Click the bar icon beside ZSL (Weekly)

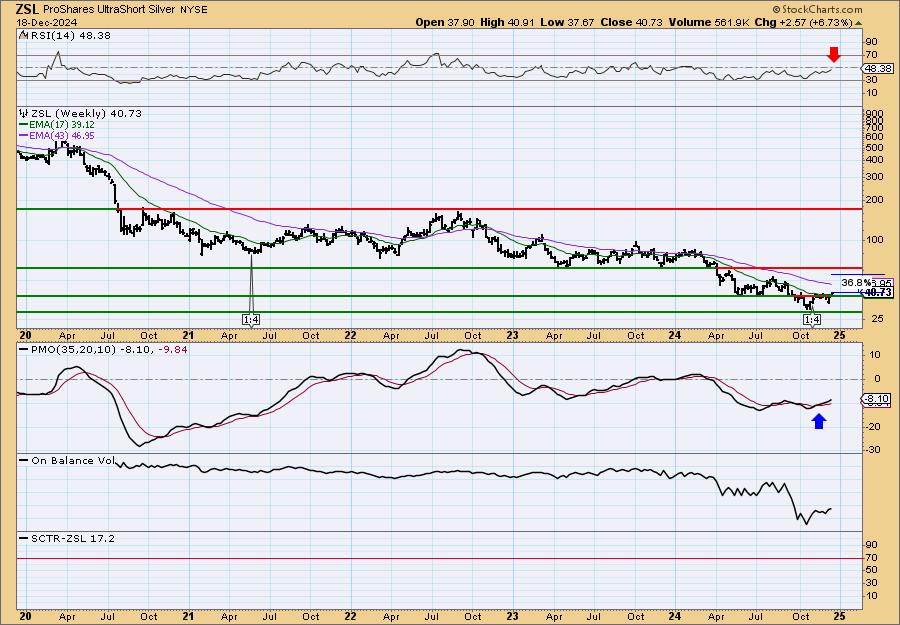click(24, 113)
